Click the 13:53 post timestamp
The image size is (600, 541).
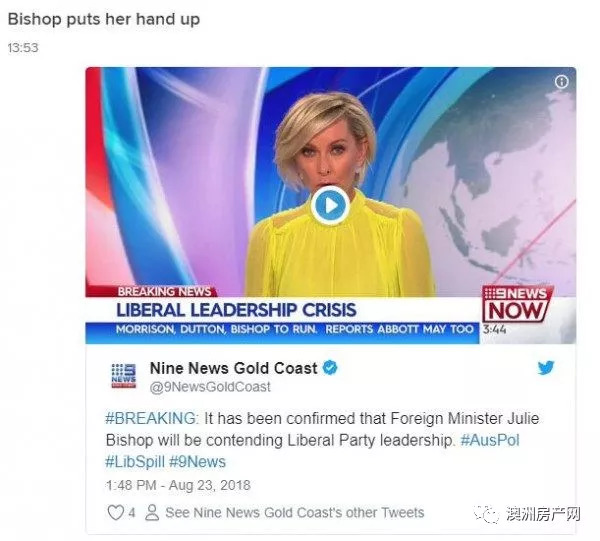(x=23, y=48)
